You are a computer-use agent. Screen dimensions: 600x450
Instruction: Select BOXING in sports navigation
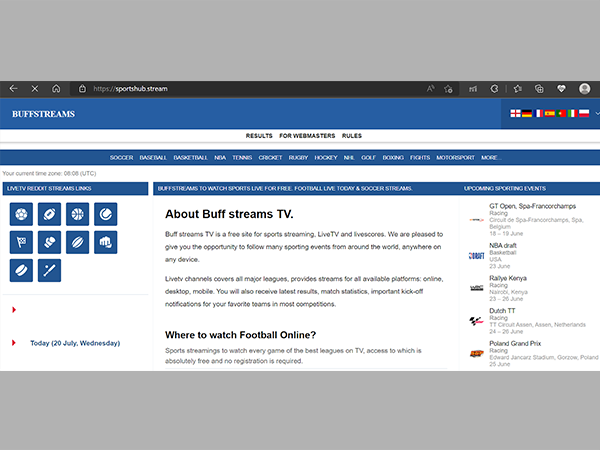[393, 158]
